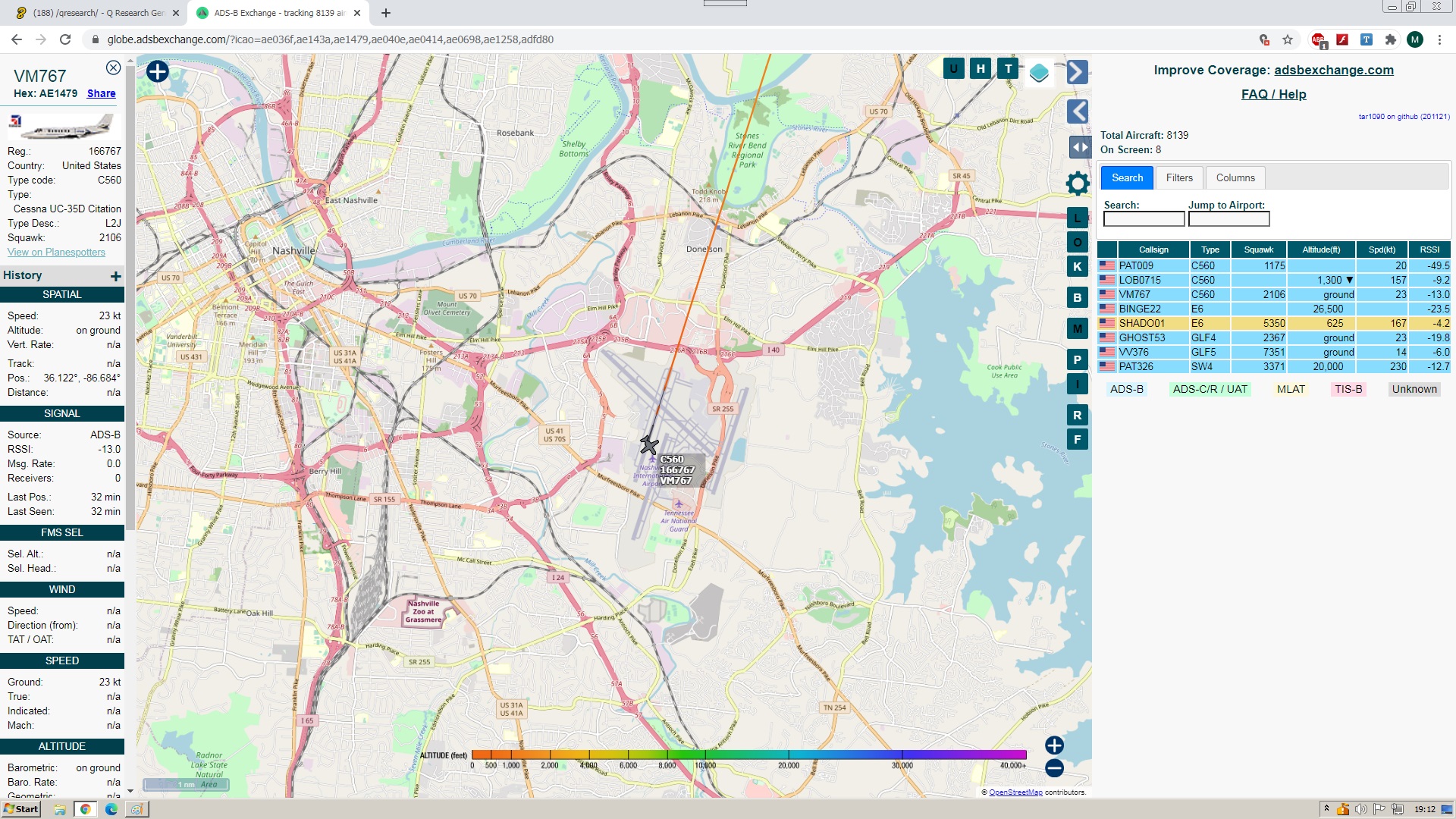Open the Windows Start menu

pos(20,809)
